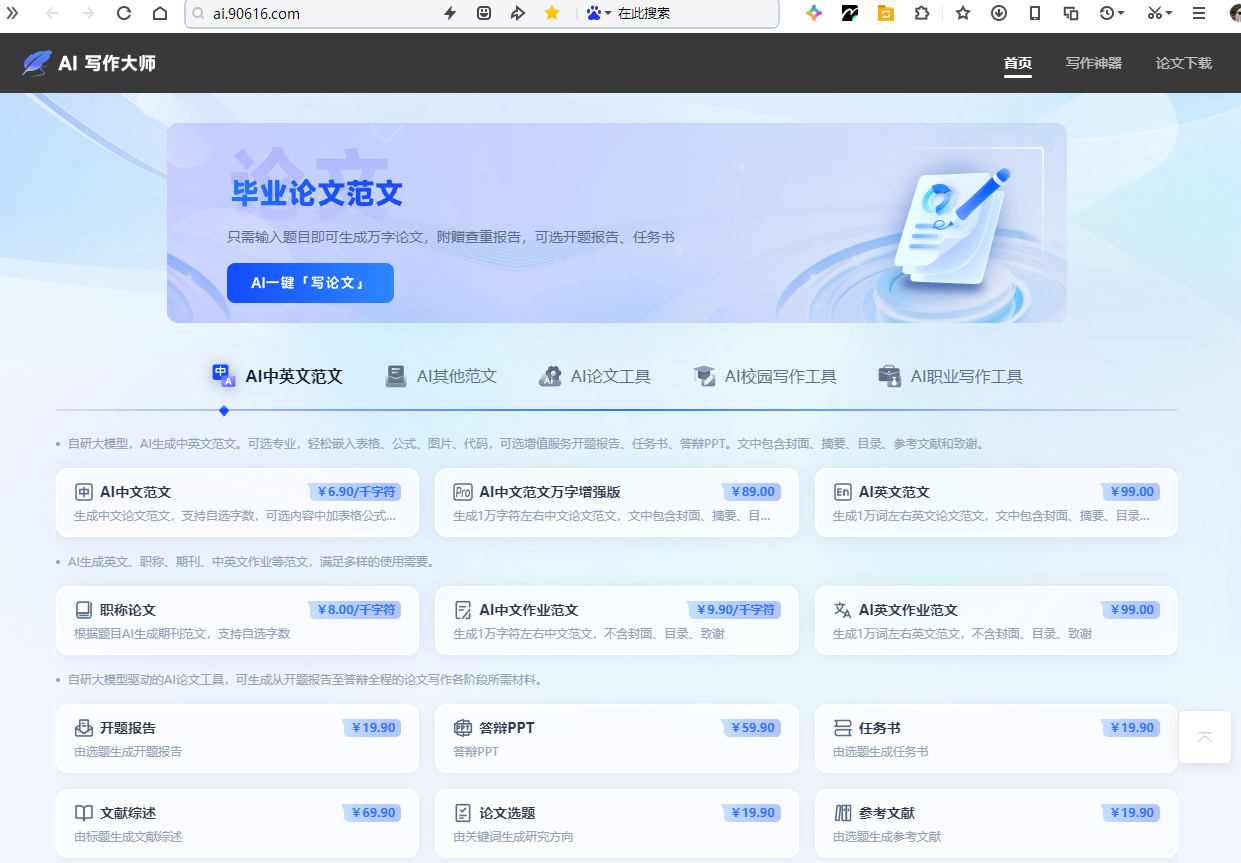The image size is (1241, 863).
Task: Click the 论文选题 checklist icon
Action: [x=463, y=813]
